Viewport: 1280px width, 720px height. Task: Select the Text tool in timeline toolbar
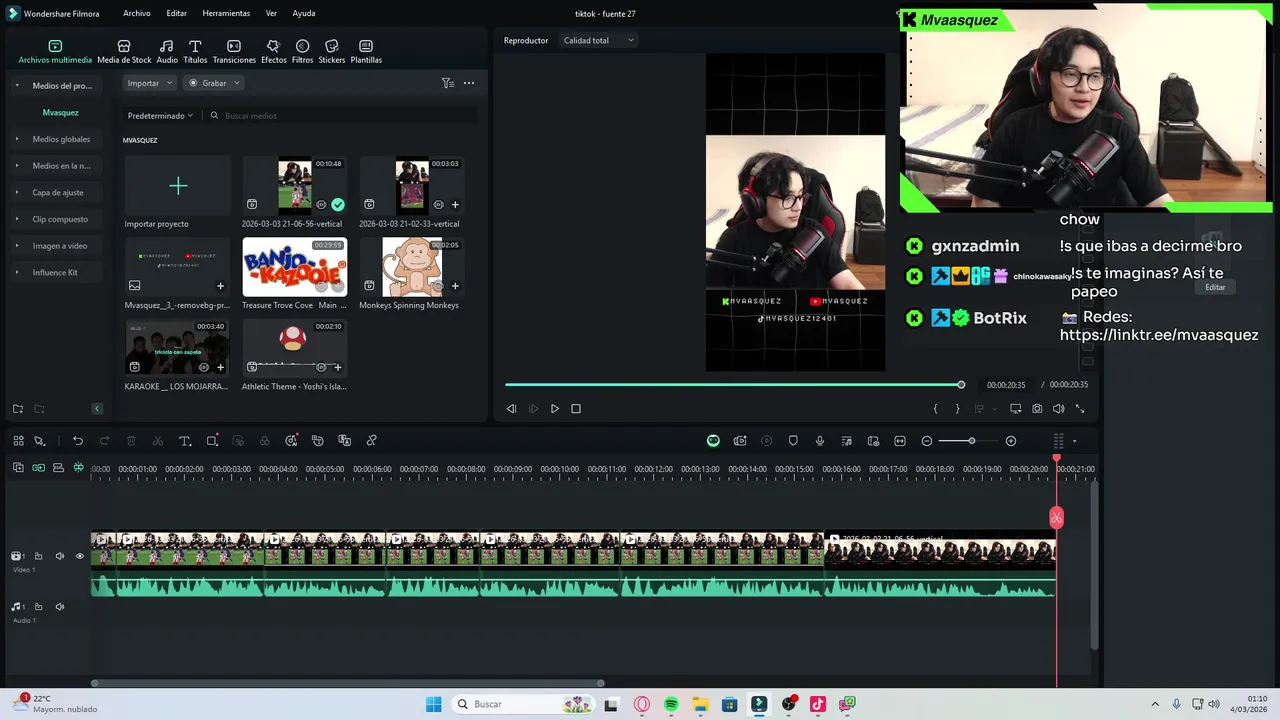(x=185, y=441)
